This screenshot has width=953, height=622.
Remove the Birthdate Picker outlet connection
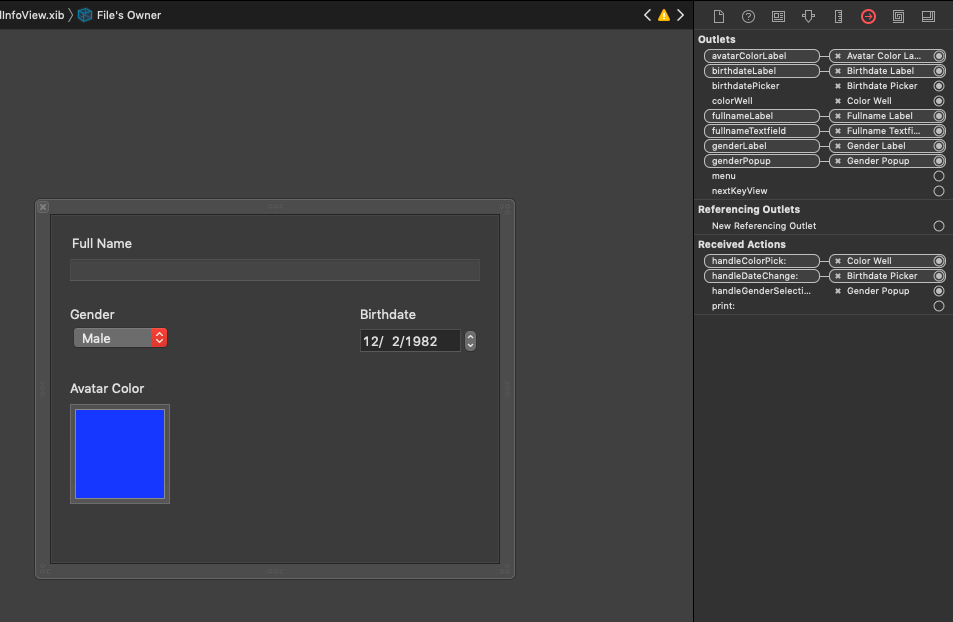tap(838, 86)
